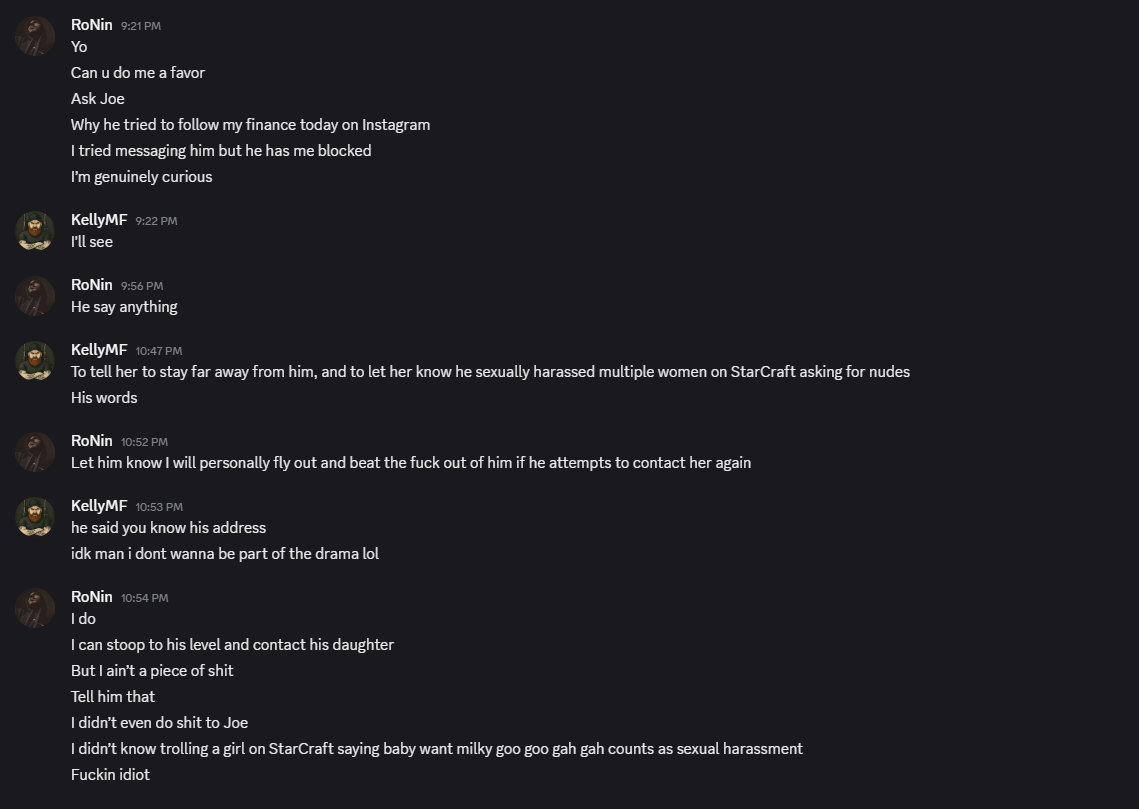Click the KellyMF username at 10:47 PM
Image resolution: width=1139 pixels, height=809 pixels.
point(99,350)
